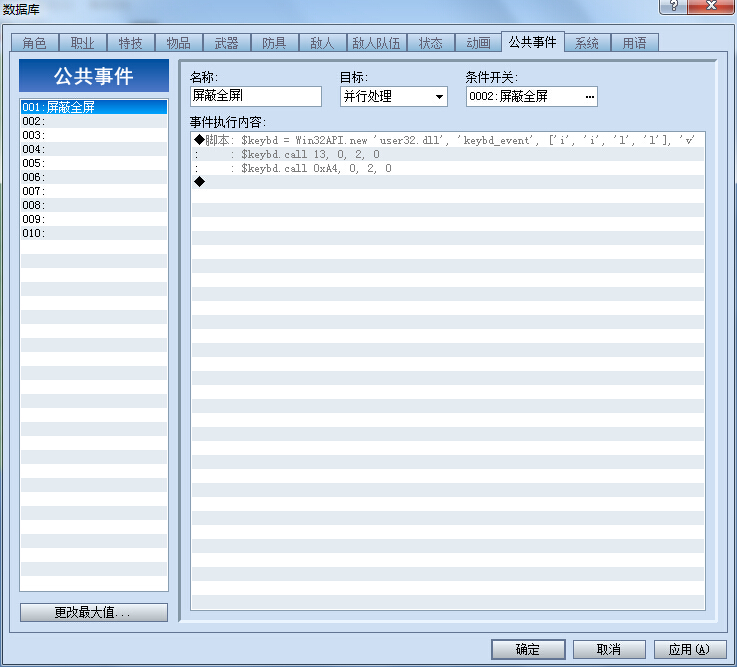Screen dimensions: 737x667
Task: Open the 角色 tab
Action: (x=35, y=43)
